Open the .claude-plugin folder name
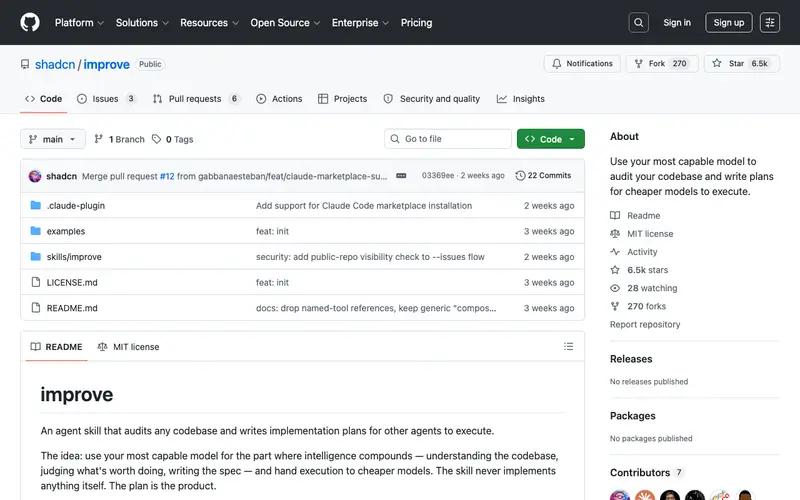800x500 pixels. [76, 206]
